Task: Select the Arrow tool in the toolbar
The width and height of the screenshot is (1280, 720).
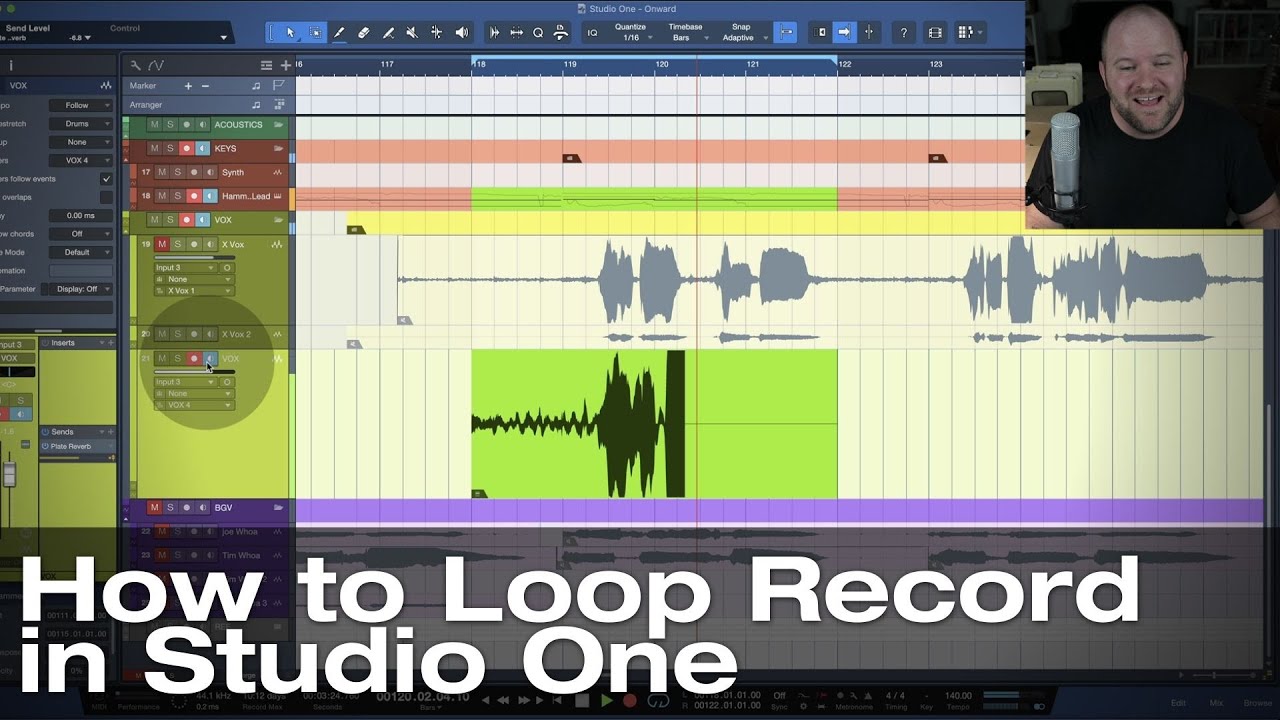Action: 291,32
